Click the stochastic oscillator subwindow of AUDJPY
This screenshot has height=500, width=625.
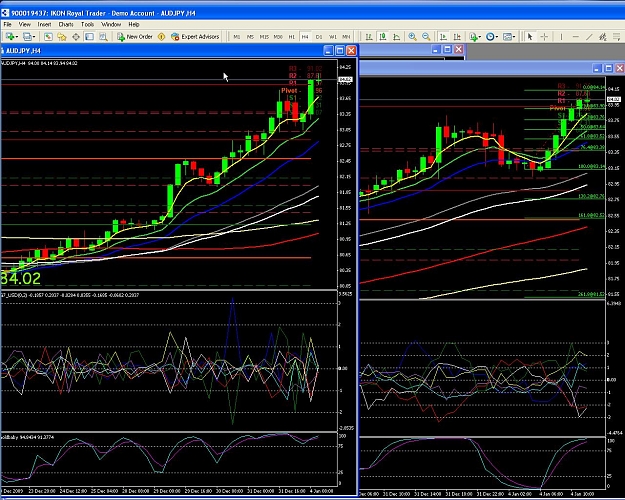tap(169, 460)
